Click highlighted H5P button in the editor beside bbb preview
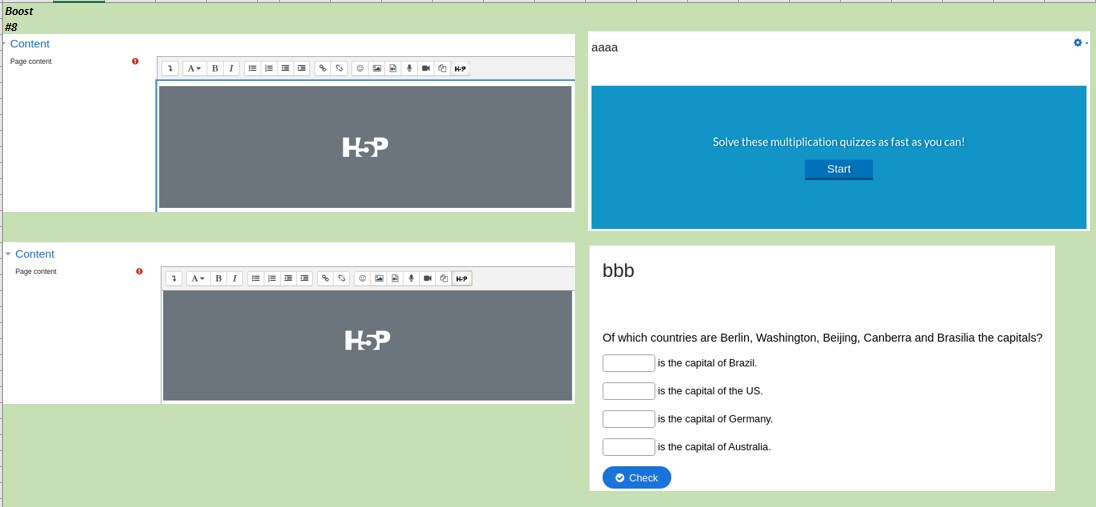 pos(462,278)
